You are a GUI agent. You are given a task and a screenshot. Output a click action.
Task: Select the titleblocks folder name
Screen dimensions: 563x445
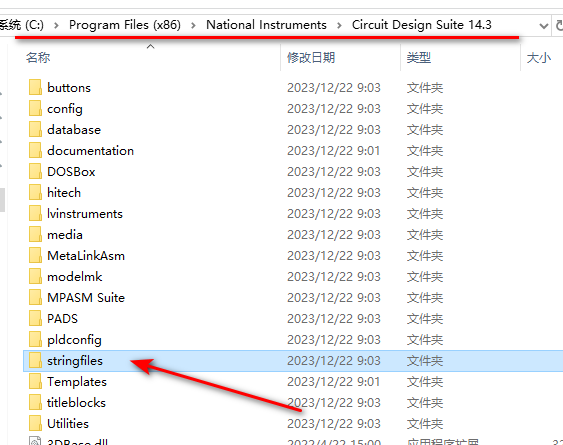tap(76, 403)
